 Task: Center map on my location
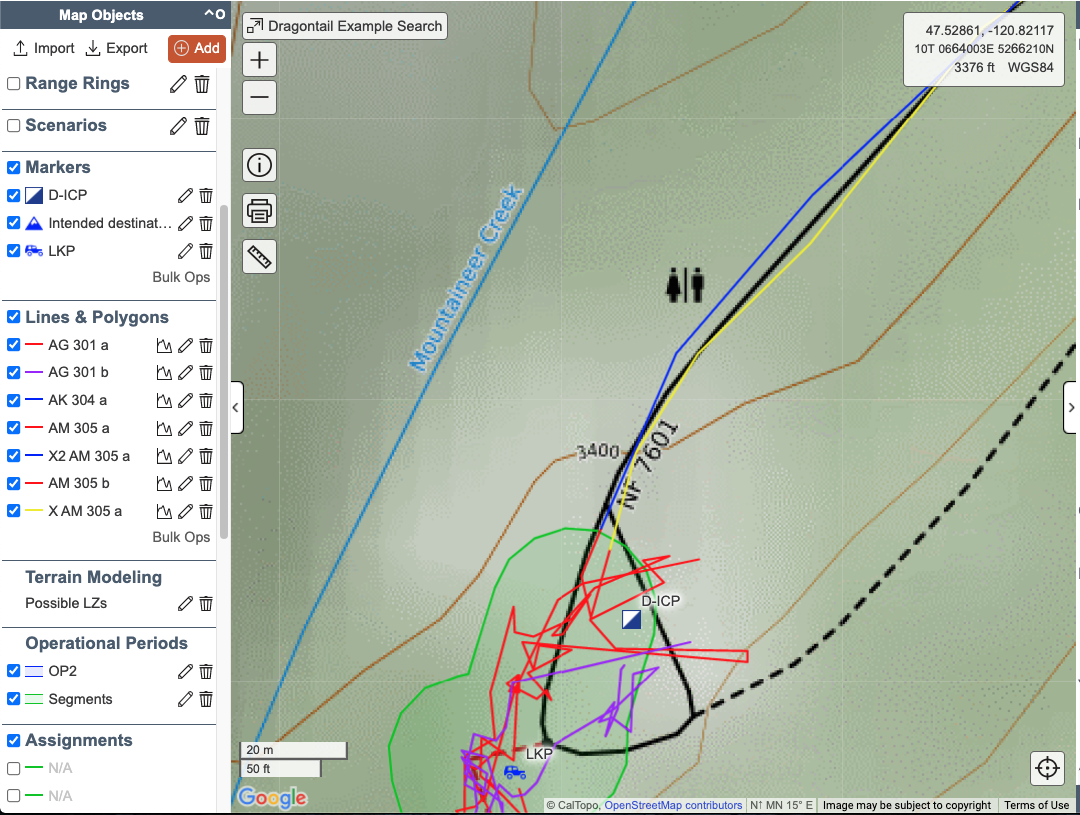[1047, 767]
